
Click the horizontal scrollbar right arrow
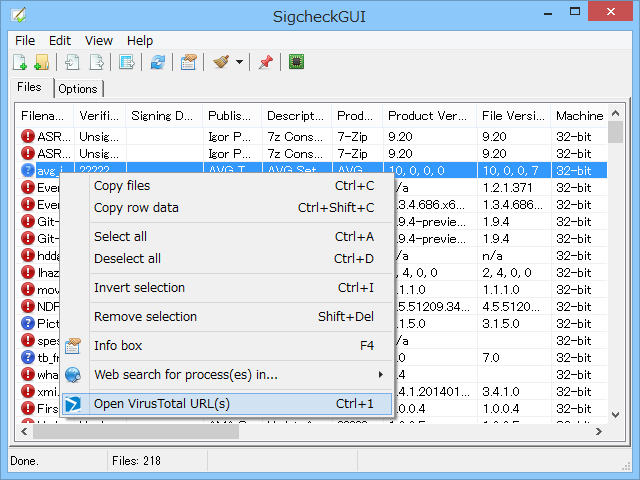599,431
